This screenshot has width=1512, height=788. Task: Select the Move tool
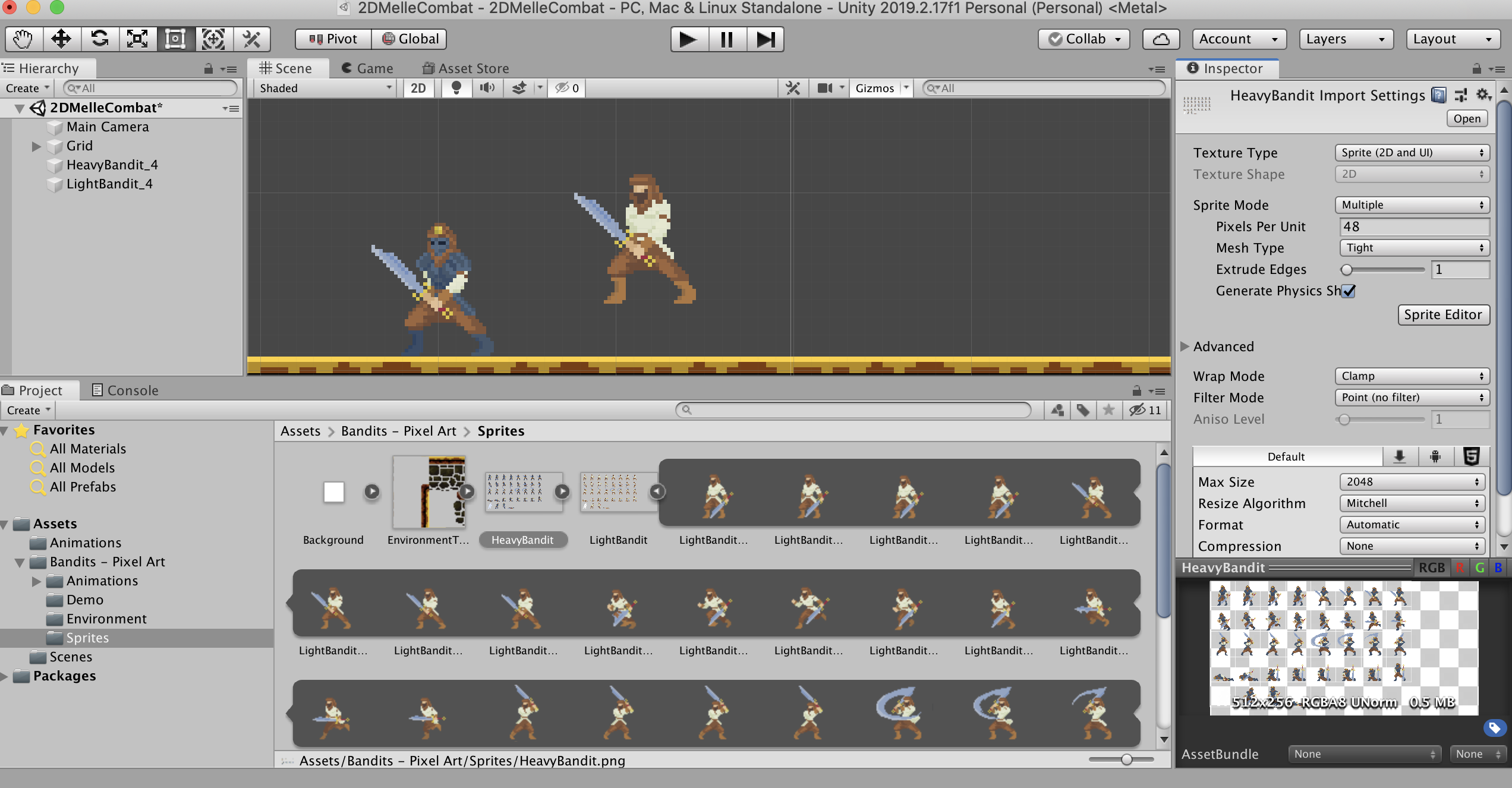coord(61,39)
